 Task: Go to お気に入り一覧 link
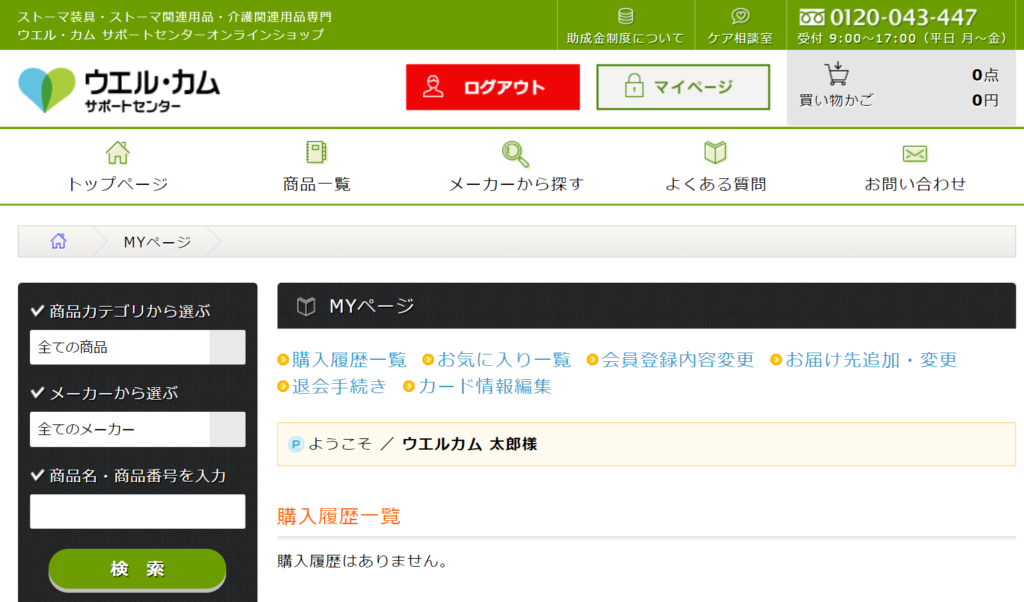coord(503,360)
